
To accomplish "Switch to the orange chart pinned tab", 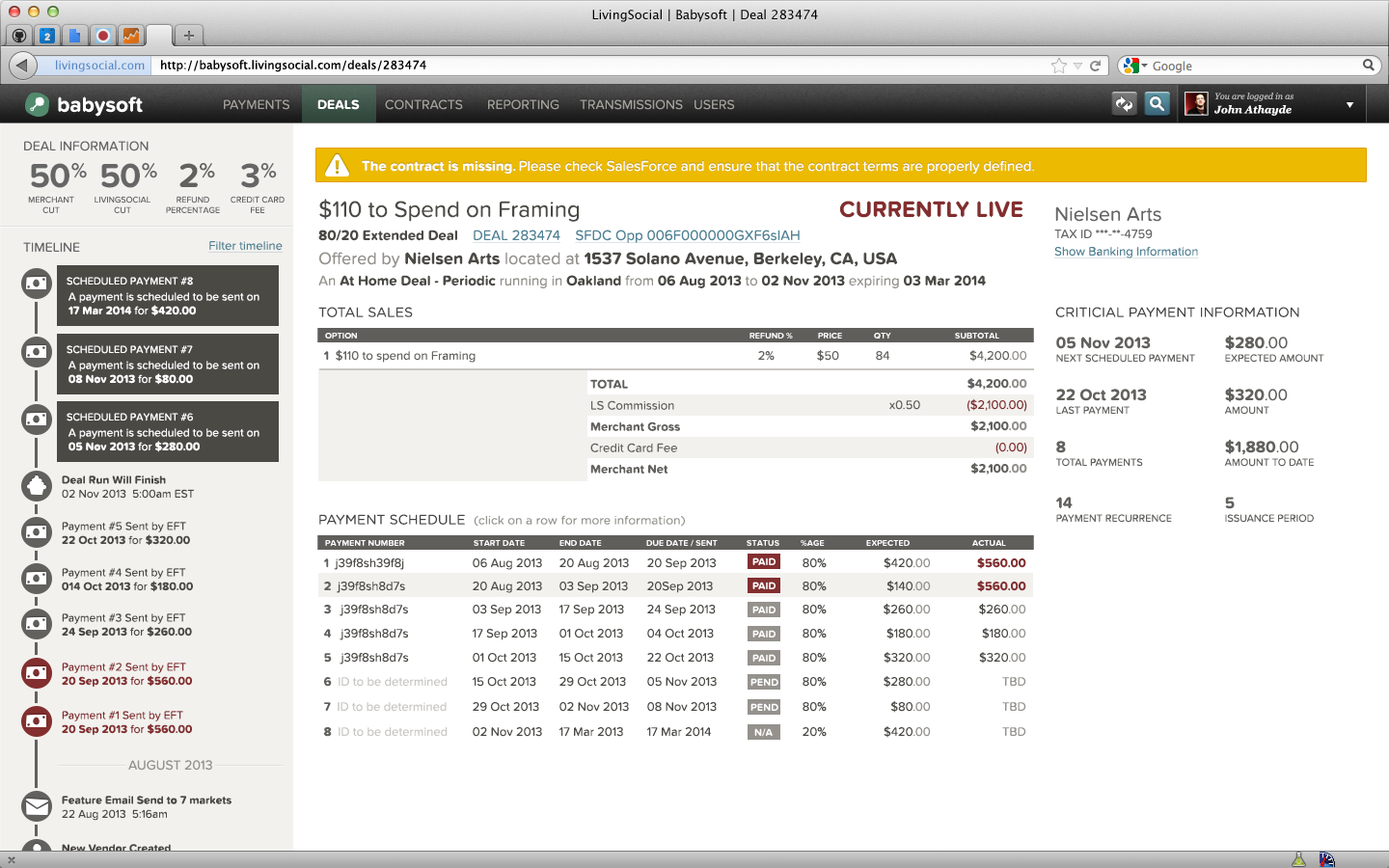I will [x=131, y=36].
